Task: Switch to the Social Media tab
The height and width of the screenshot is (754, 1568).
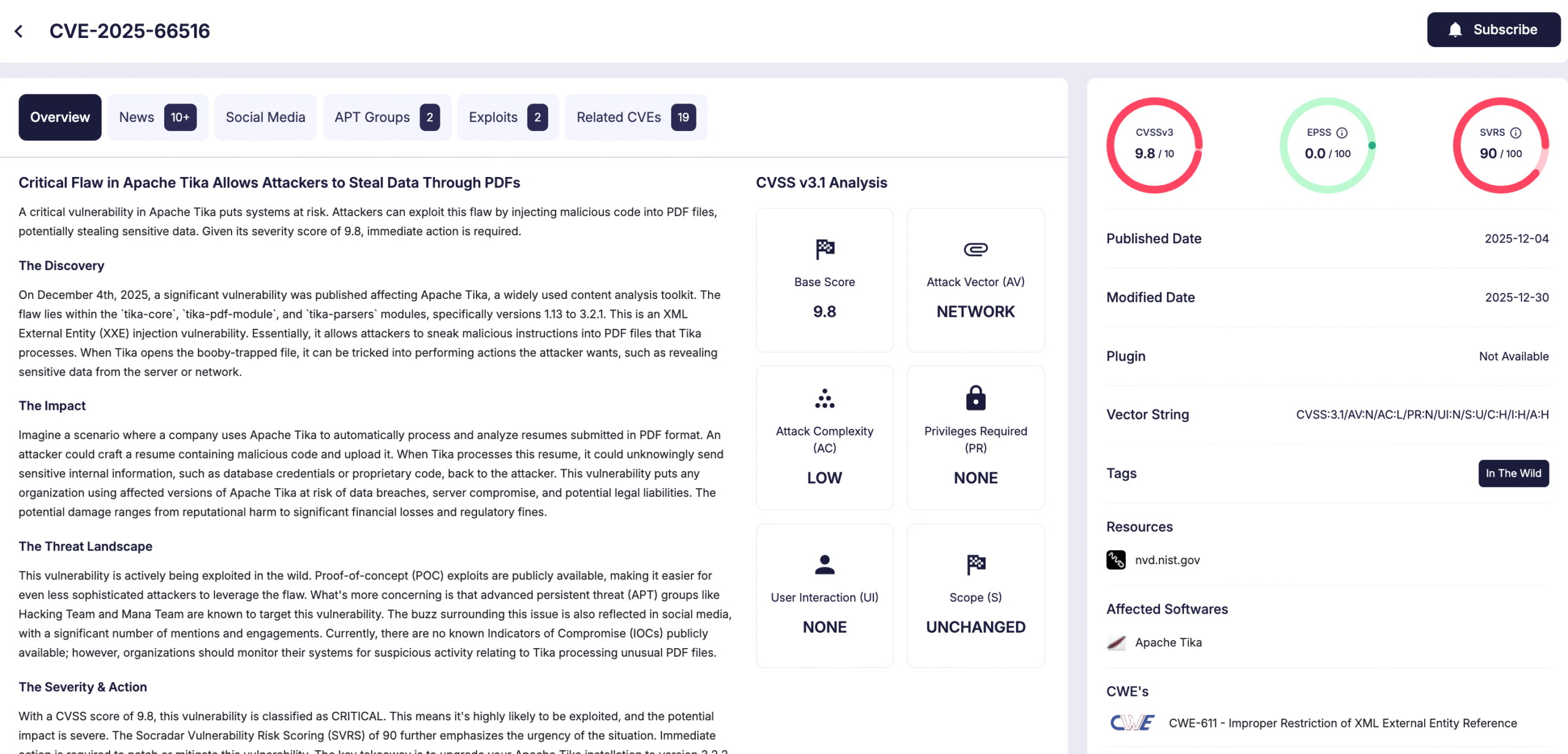Action: [x=265, y=117]
